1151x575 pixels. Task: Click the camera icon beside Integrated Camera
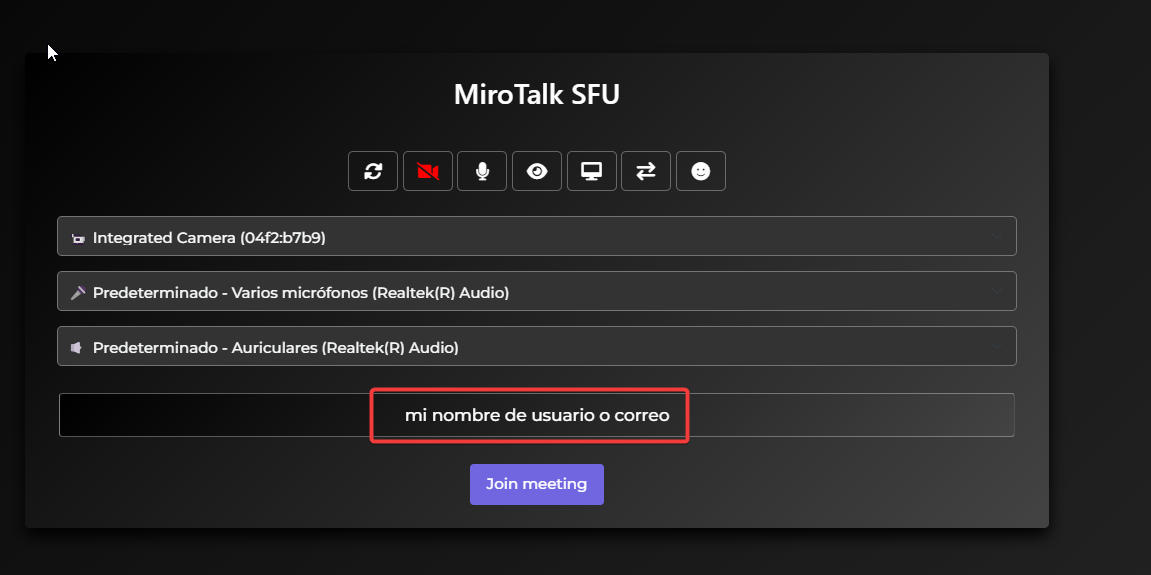click(x=78, y=238)
